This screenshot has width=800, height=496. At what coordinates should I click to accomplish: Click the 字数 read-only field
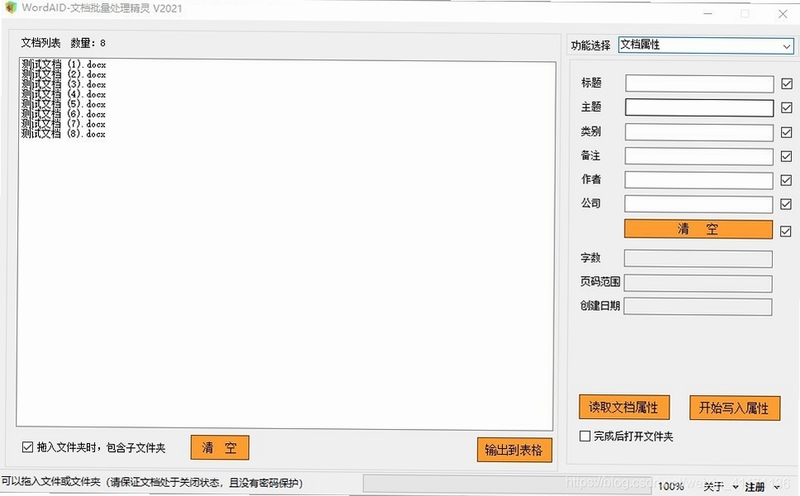tap(698, 259)
